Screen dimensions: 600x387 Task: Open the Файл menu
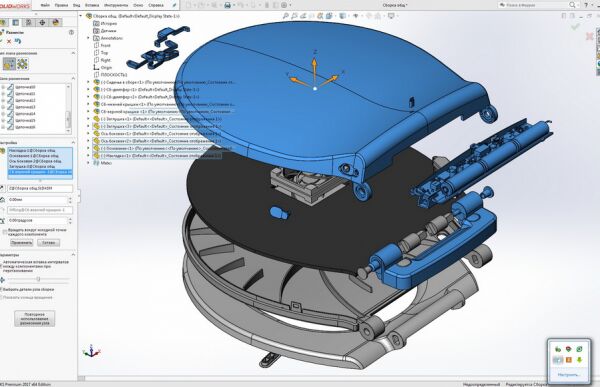(x=45, y=5)
